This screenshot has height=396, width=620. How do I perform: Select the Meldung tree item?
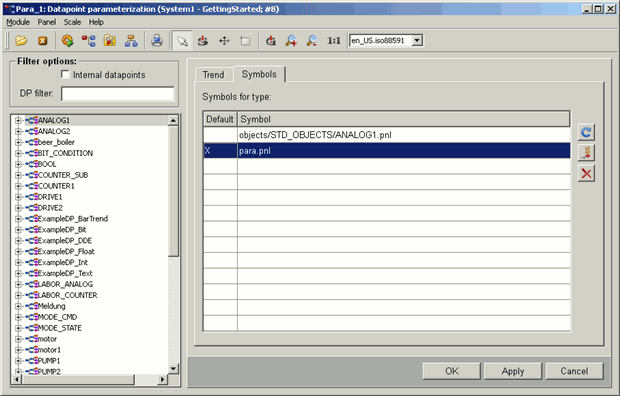(x=51, y=306)
